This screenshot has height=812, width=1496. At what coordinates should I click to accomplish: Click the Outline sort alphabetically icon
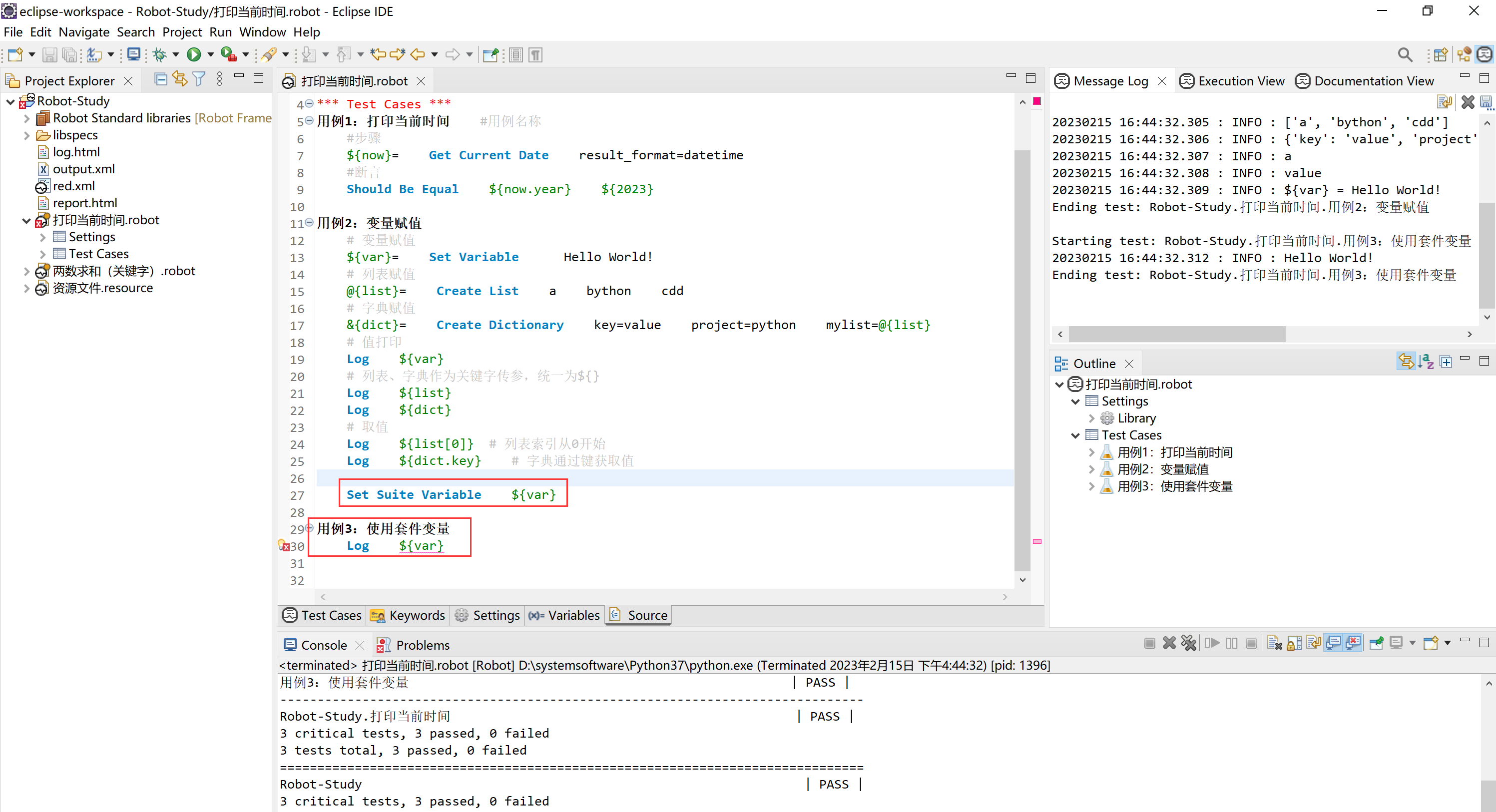point(1425,362)
